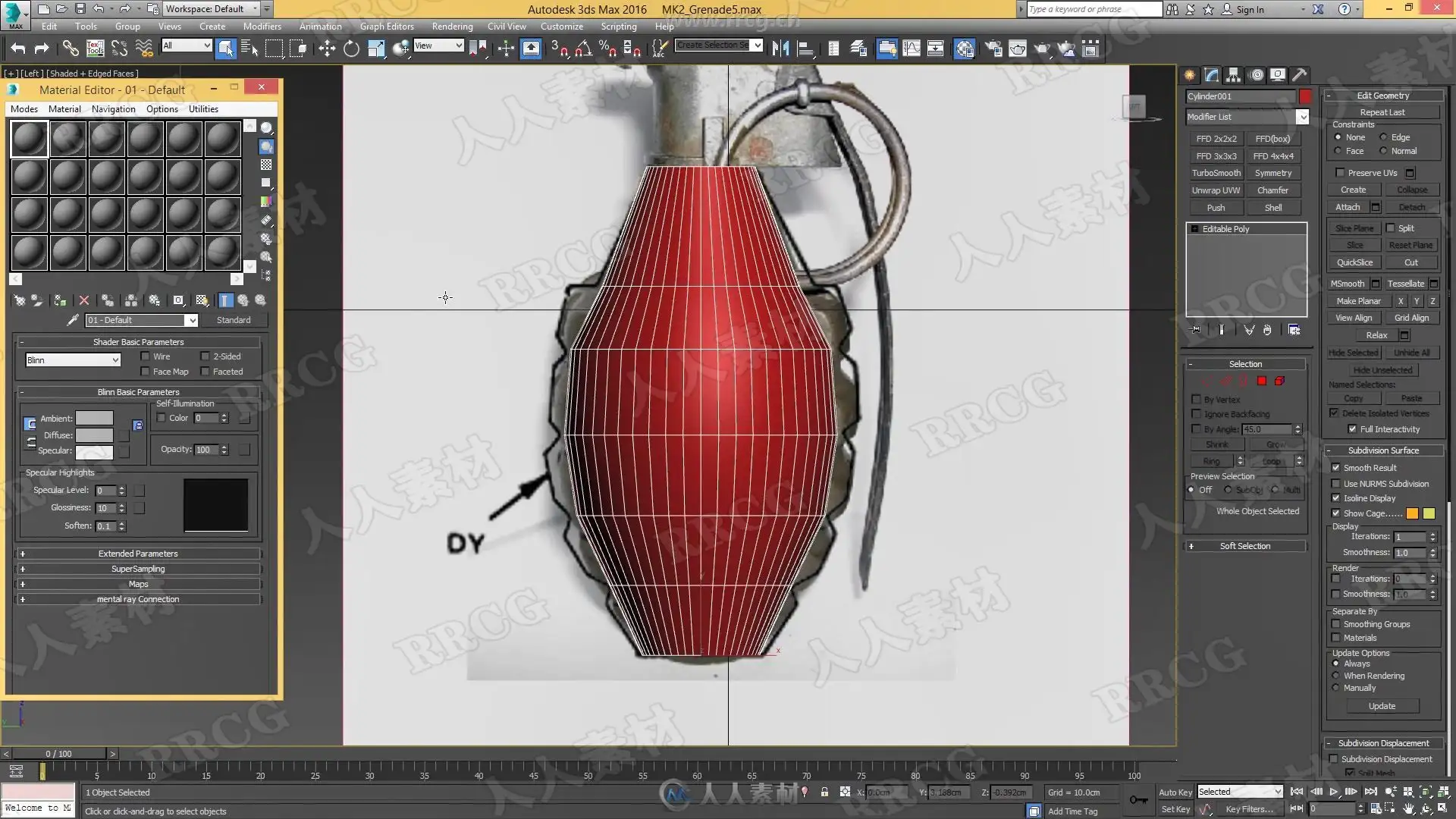Open the Material Editor pick material eyedropper
This screenshot has height=819, width=1456.
(73, 321)
